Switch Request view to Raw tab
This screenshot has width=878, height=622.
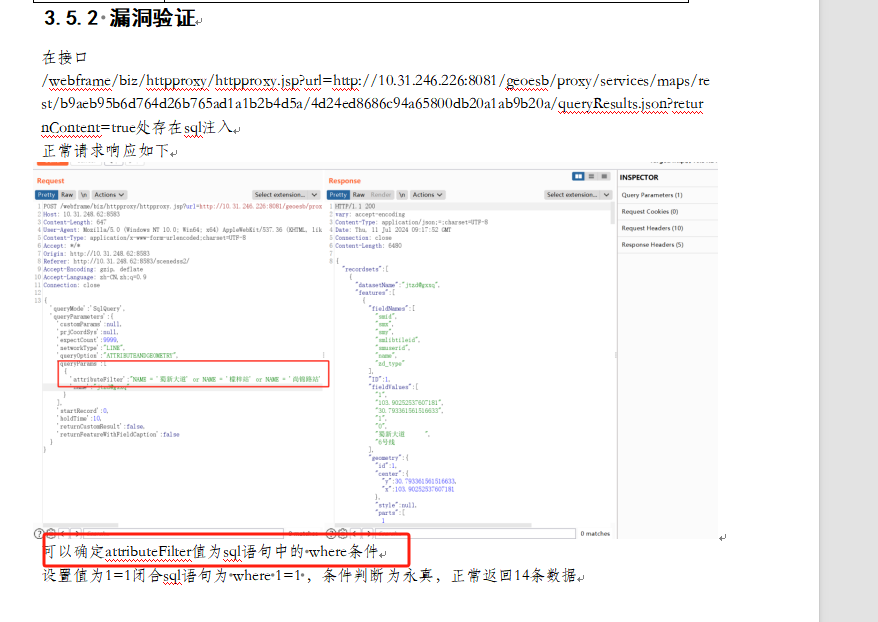point(67,195)
